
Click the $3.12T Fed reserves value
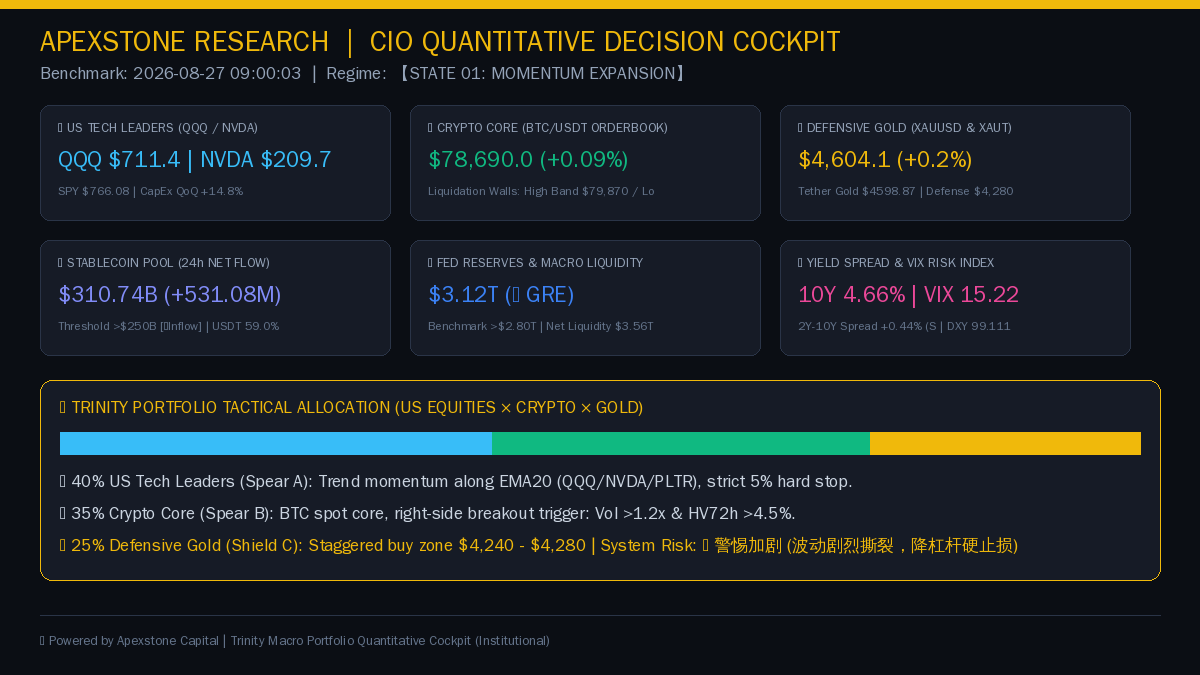501,295
